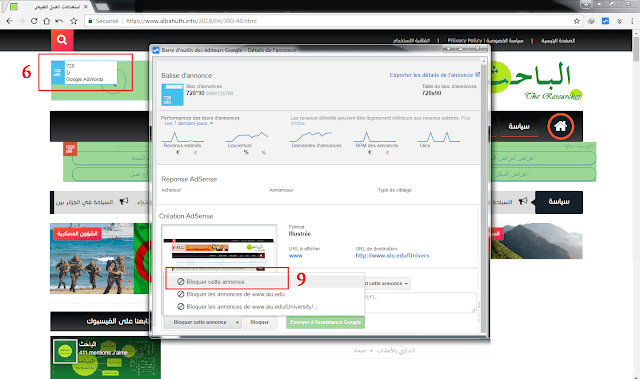Image resolution: width=640 pixels, height=379 pixels.
Task: Click the green tab favicon
Action: [x=14, y=7]
